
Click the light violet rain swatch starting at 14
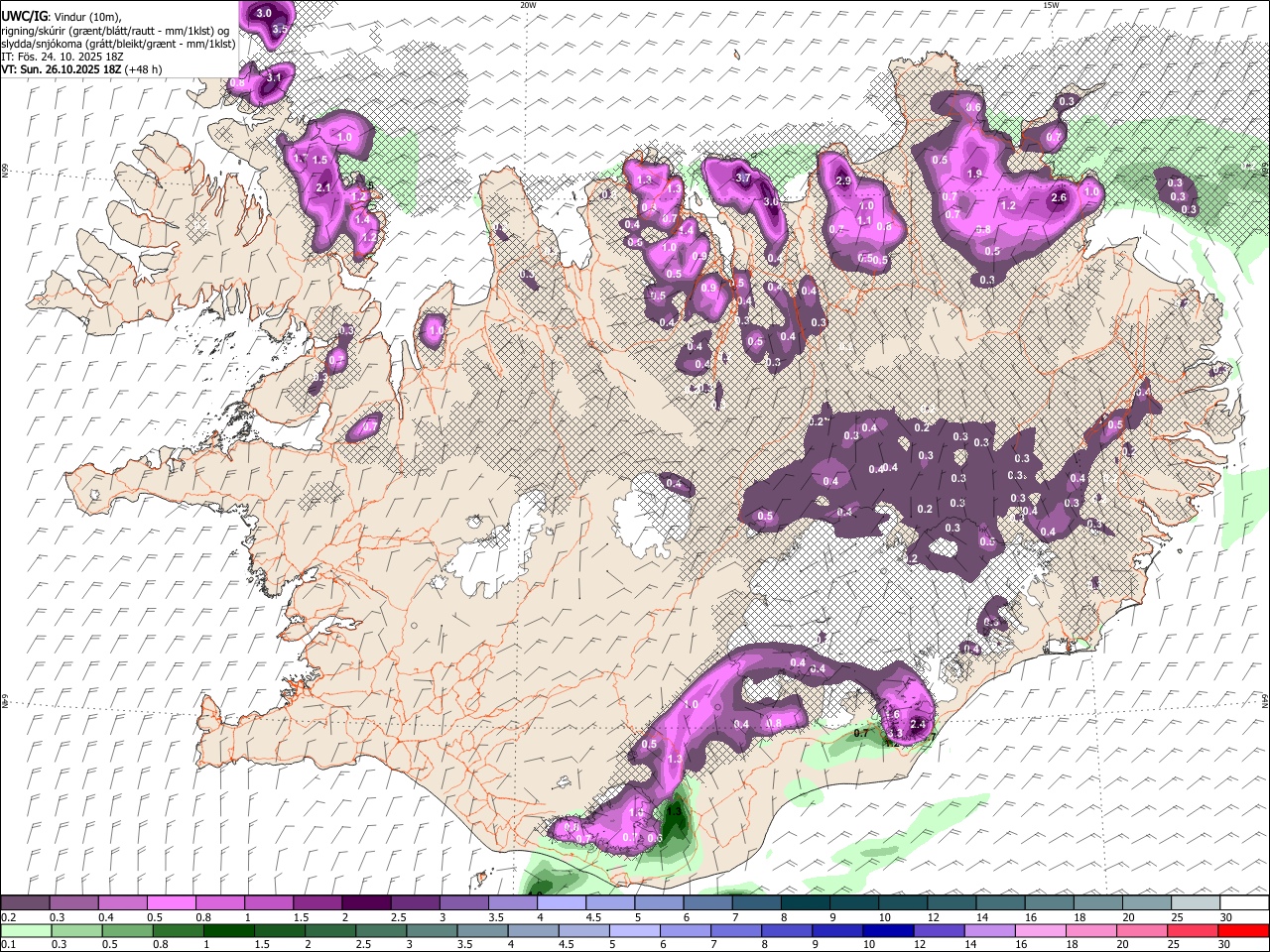[x=990, y=931]
